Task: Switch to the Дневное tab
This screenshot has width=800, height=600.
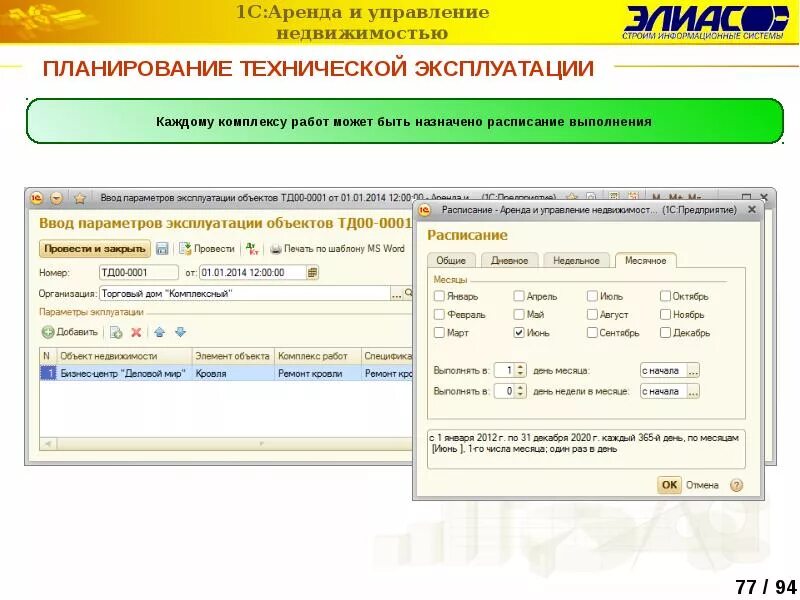Action: [x=509, y=260]
